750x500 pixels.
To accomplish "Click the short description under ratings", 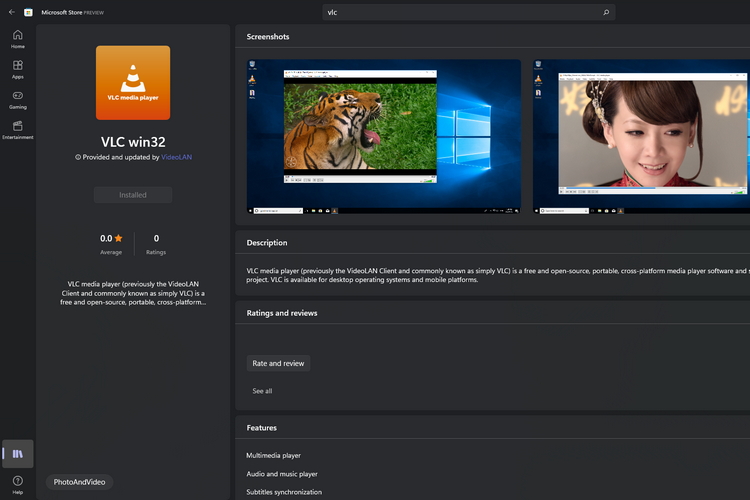I will pyautogui.click(x=133, y=293).
